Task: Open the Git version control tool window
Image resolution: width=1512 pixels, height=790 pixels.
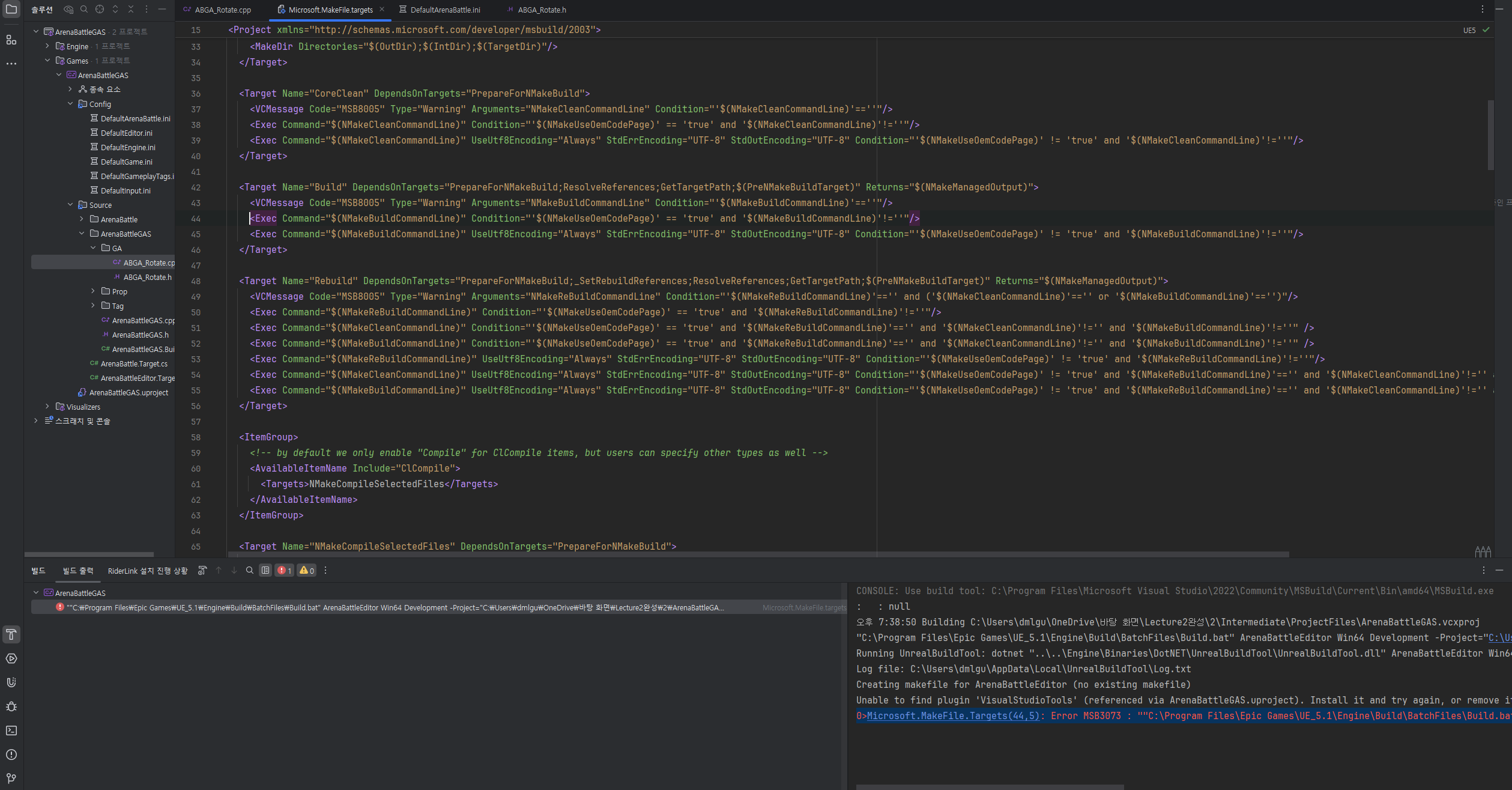Action: click(11, 779)
